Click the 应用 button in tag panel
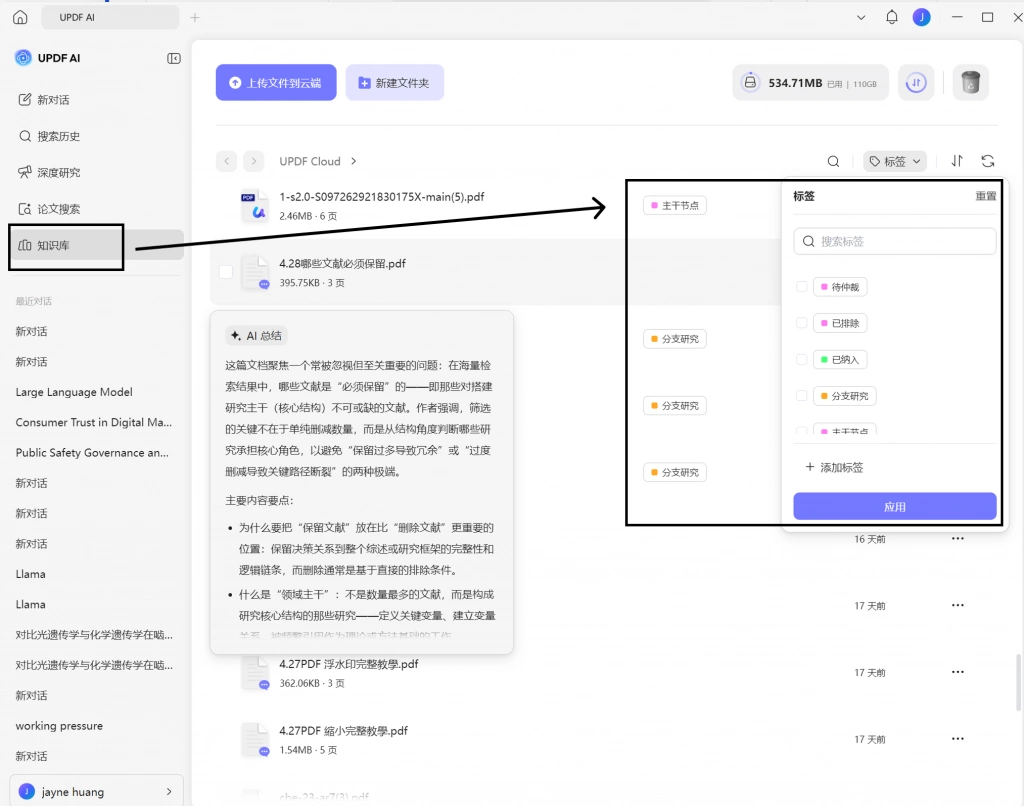Image resolution: width=1024 pixels, height=806 pixels. 895,507
